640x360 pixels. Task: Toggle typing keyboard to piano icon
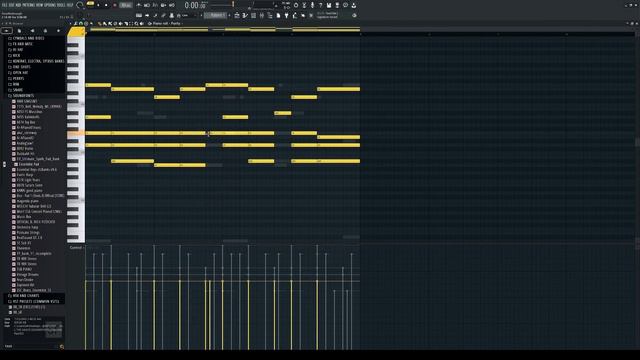139,16
